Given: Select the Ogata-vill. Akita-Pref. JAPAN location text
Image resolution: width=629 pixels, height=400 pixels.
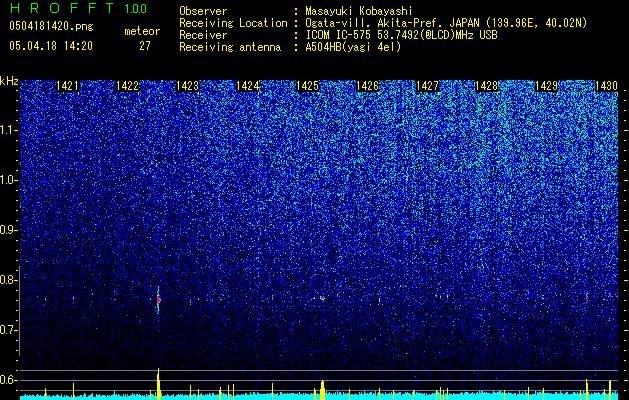Looking at the screenshot, I should (446, 23).
